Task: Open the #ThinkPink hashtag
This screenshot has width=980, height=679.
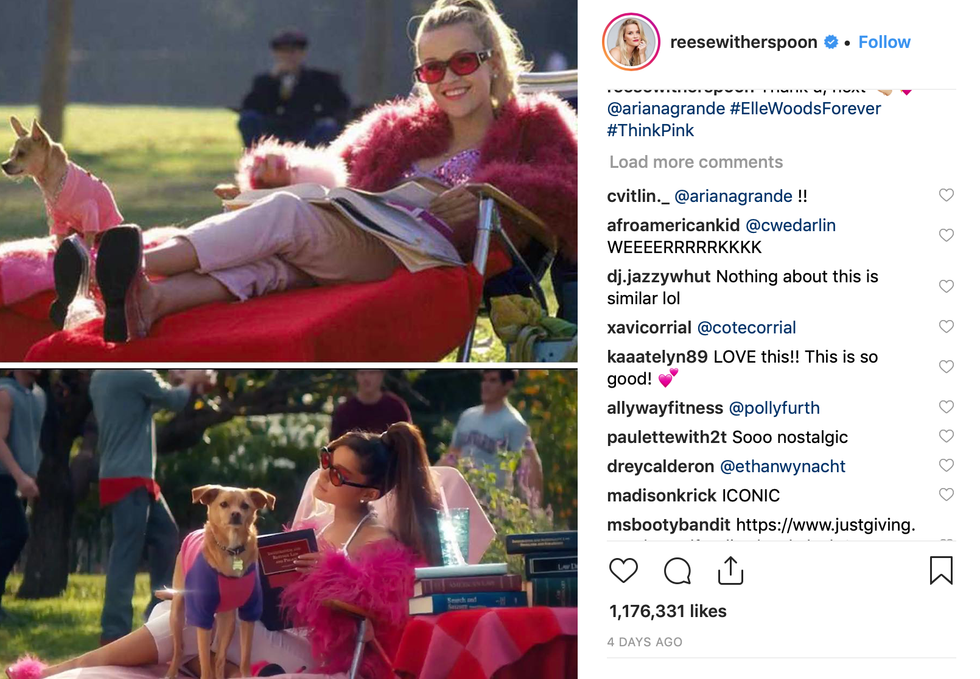Action: (650, 130)
